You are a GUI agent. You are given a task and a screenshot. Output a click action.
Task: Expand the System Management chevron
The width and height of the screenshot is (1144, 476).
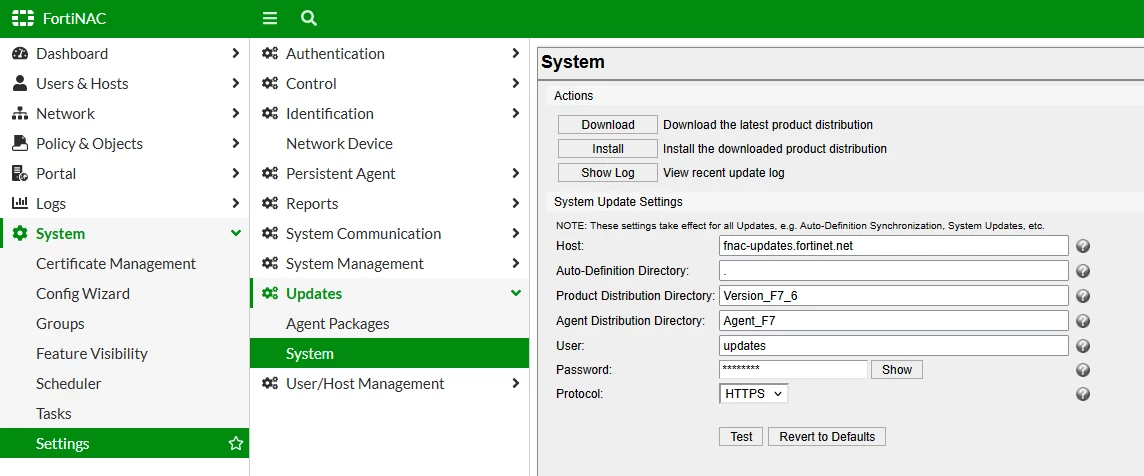click(x=516, y=264)
